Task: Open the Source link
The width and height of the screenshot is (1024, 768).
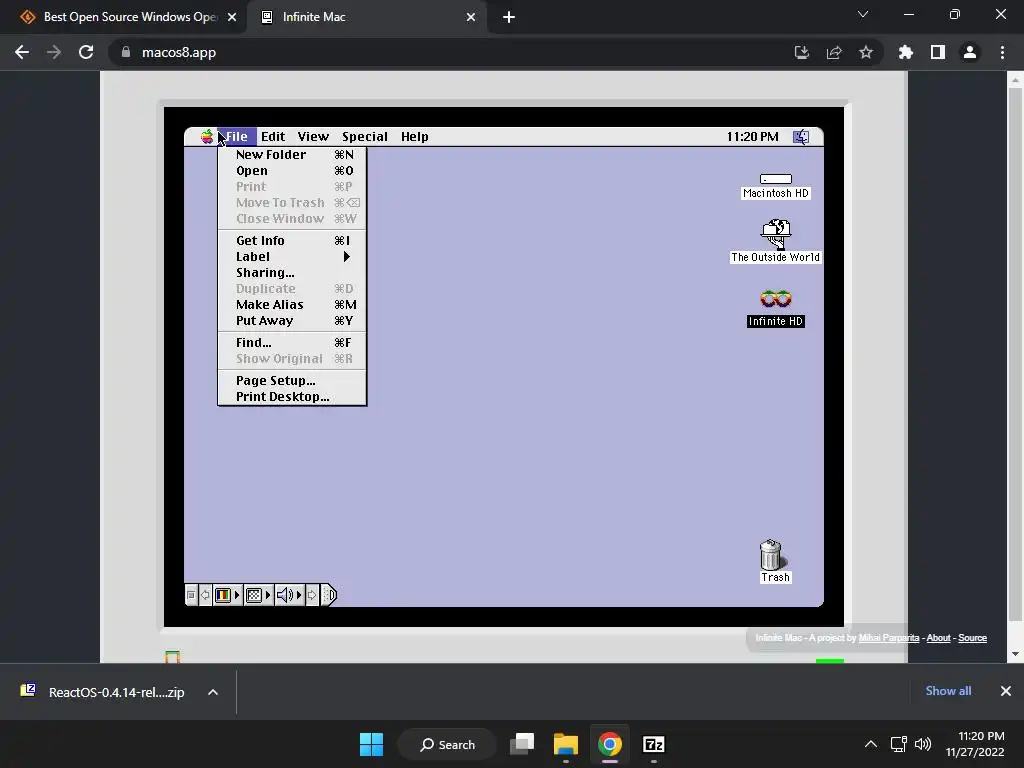Action: coord(972,638)
